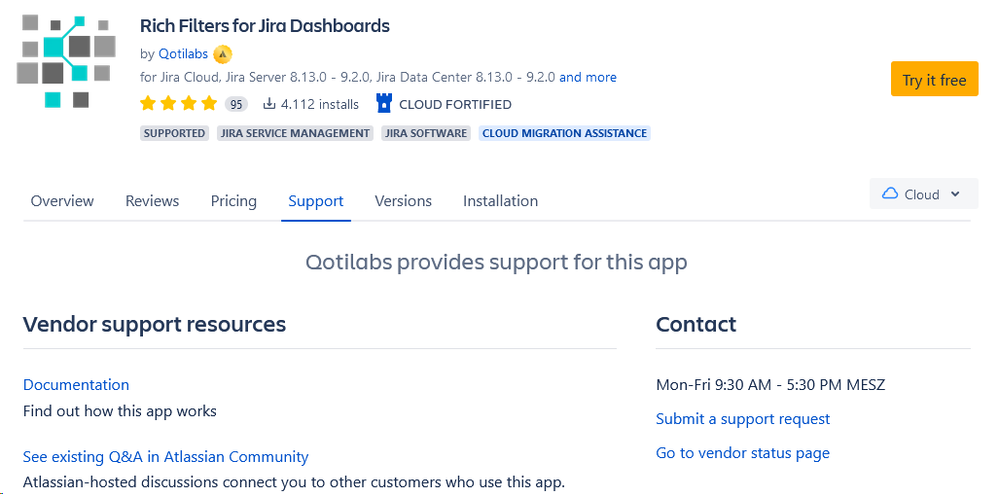Open the Documentation link
999x494 pixels.
click(x=76, y=384)
